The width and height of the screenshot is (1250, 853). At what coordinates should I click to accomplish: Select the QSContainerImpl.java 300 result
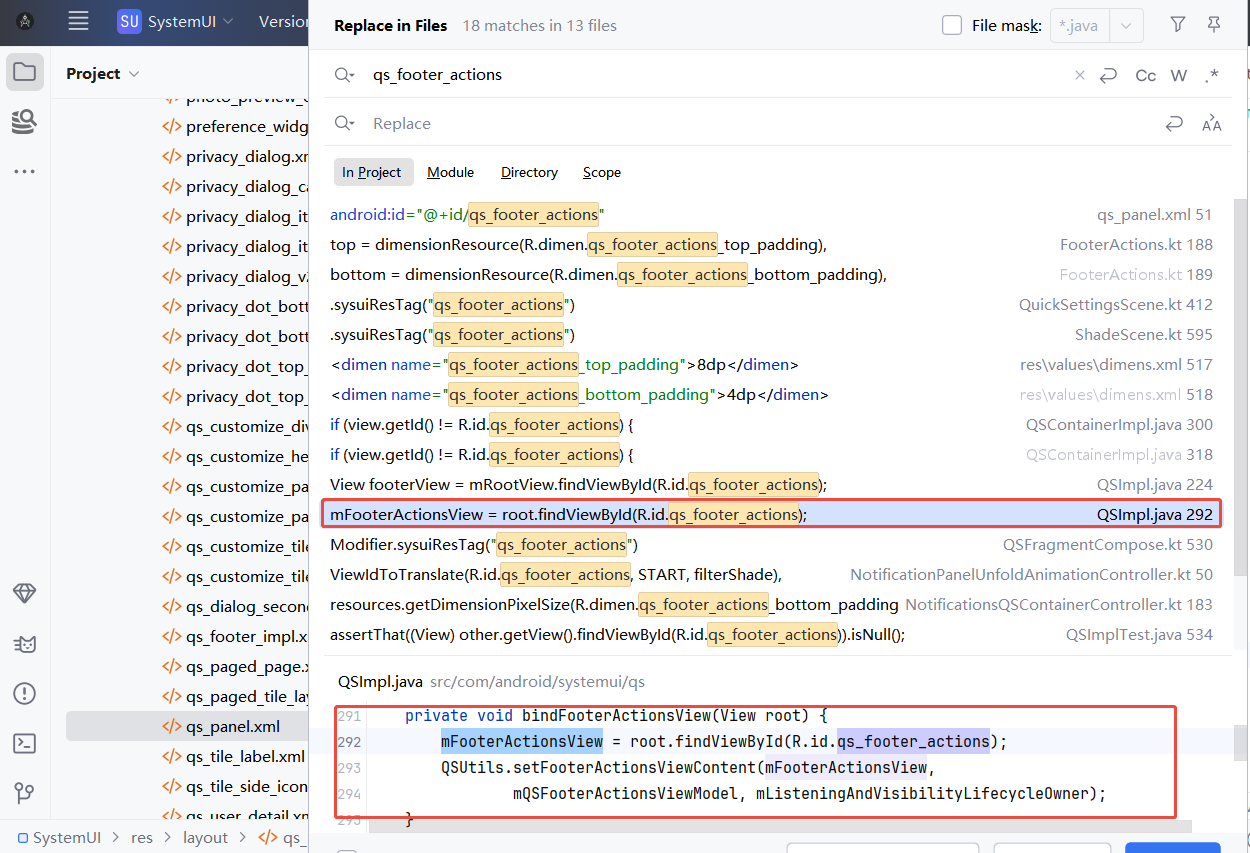[x=771, y=424]
